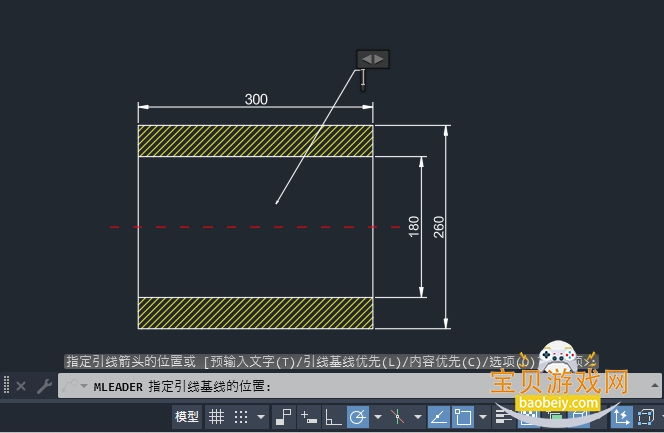Open polar tracking angle dropdown arrow
Image resolution: width=664 pixels, height=433 pixels.
[x=378, y=417]
